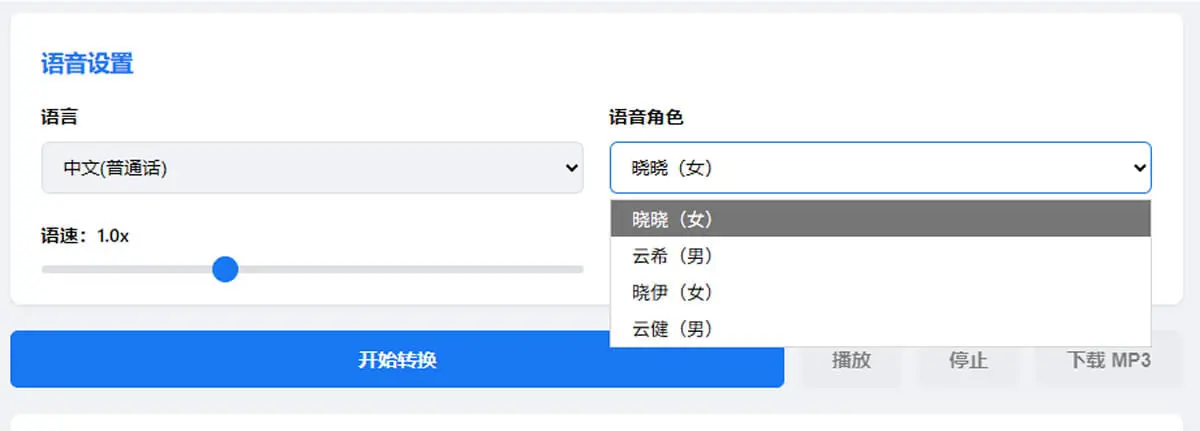Screen dimensions: 1200x431
Task: Click the 语速: 1.0x speed label
Action: click(x=85, y=236)
